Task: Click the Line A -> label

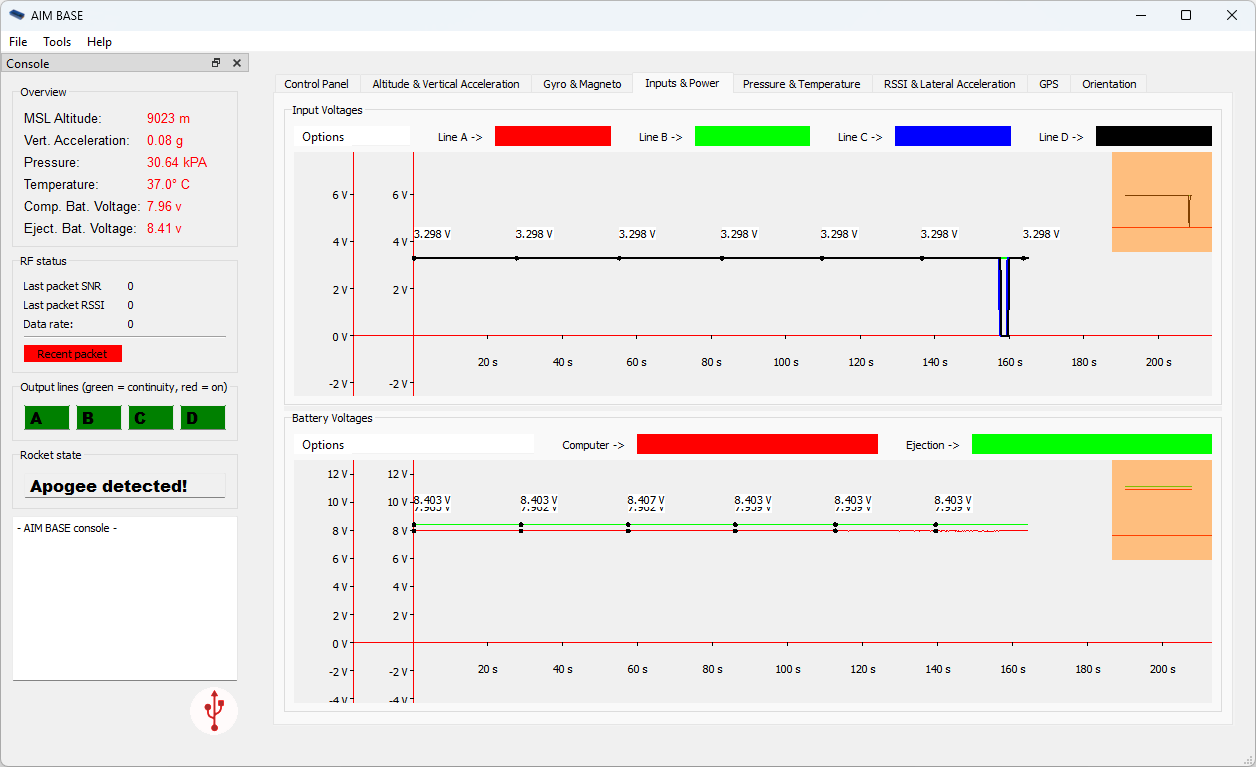Action: pyautogui.click(x=460, y=137)
